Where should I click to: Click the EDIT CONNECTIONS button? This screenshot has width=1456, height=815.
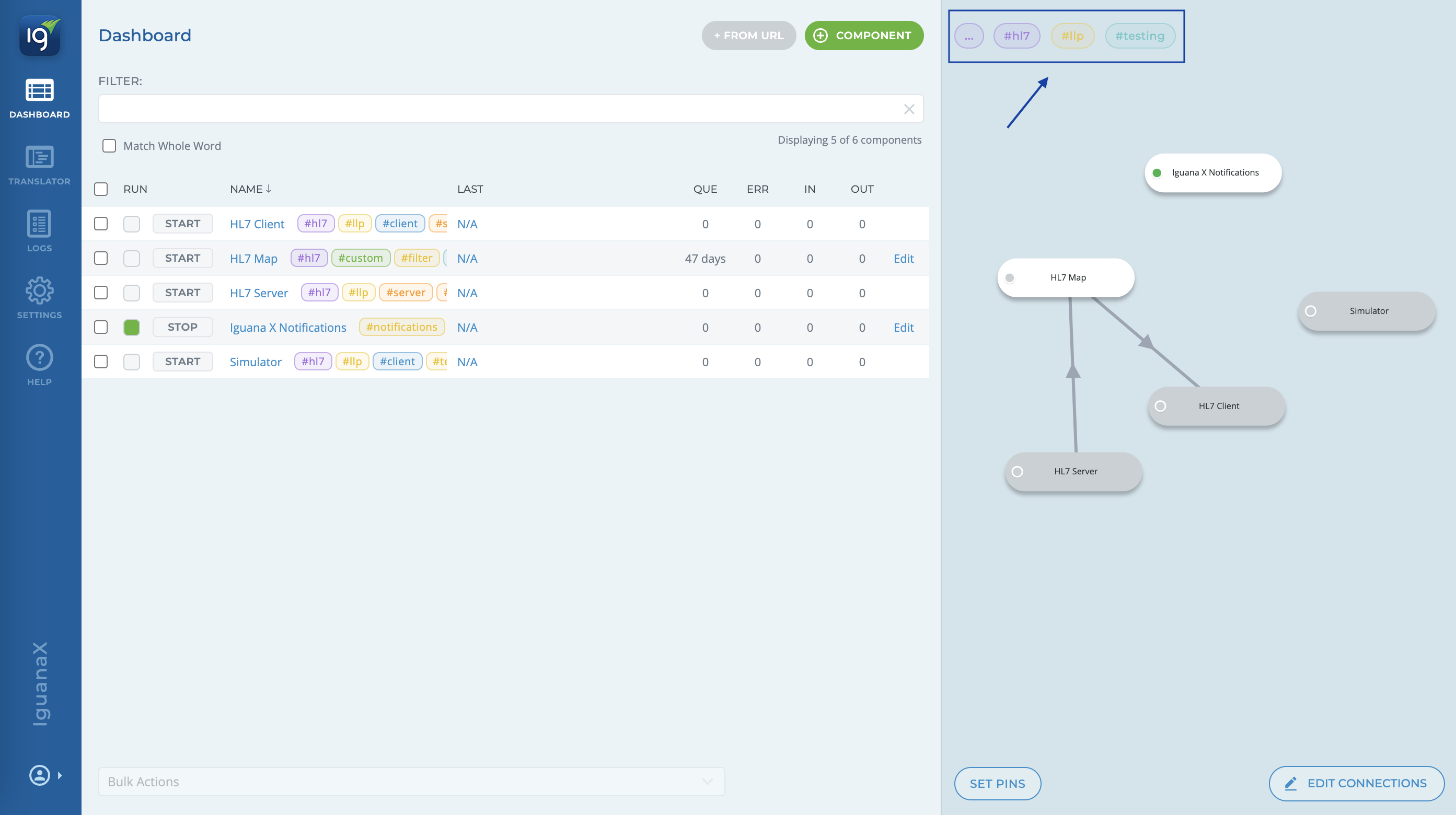pos(1357,783)
